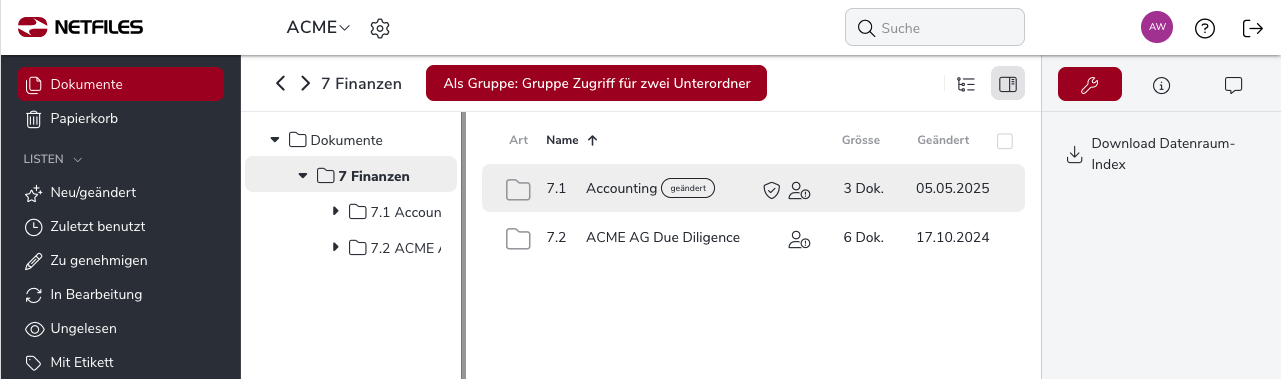Viewport: 1281px width, 379px height.
Task: Expand the 7.1 Accounting tree node
Action: (x=336, y=212)
